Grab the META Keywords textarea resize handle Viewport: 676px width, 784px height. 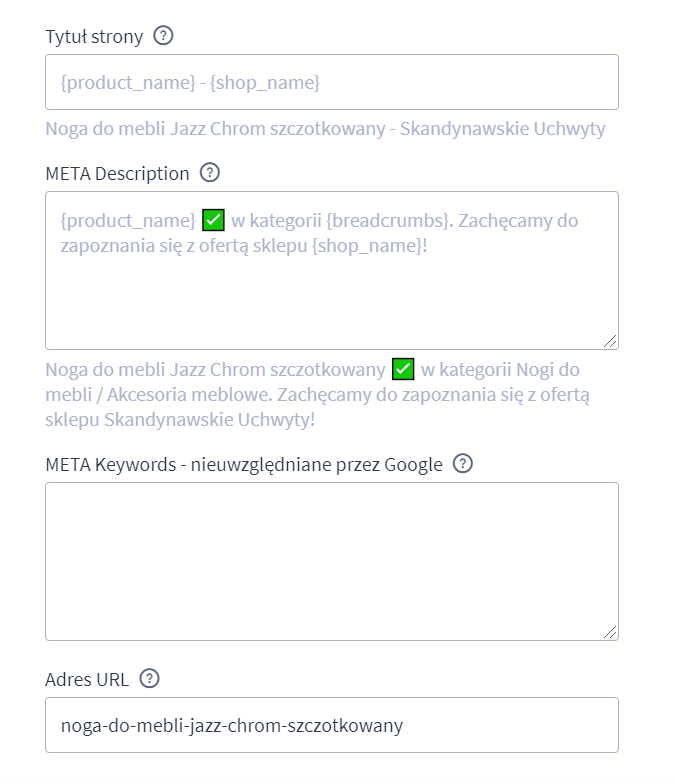pyautogui.click(x=610, y=632)
